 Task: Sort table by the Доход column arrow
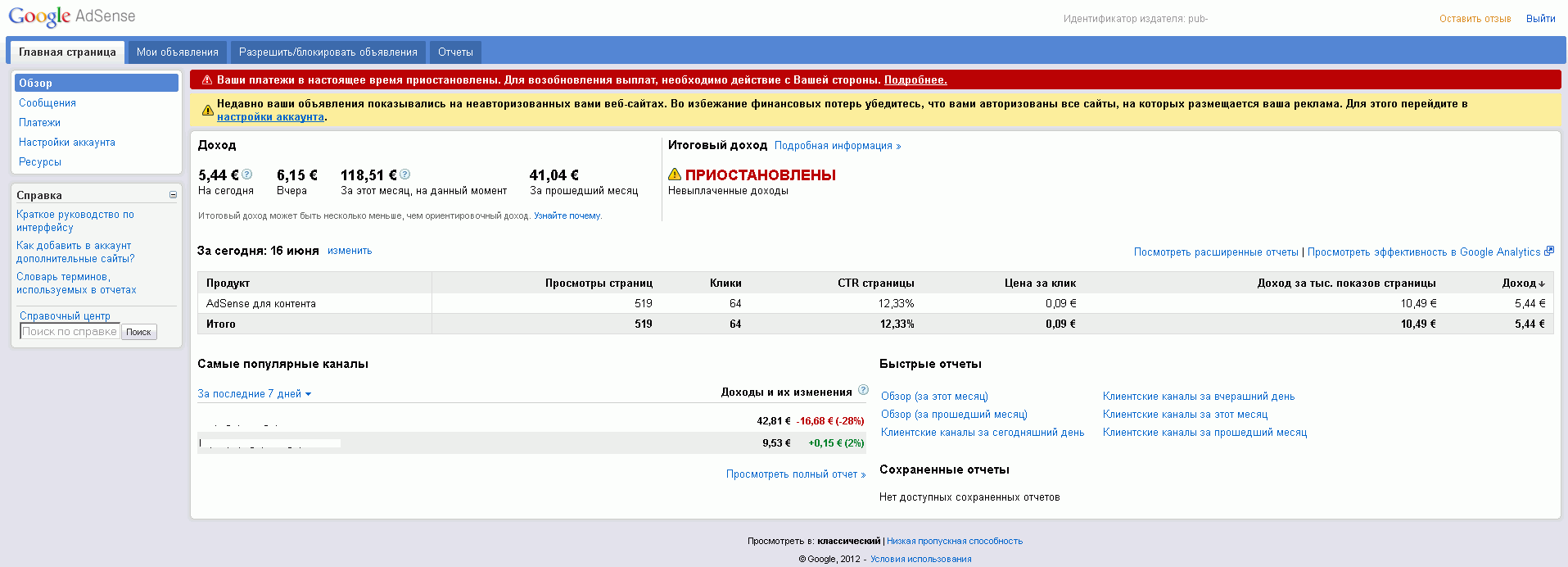tap(1542, 283)
